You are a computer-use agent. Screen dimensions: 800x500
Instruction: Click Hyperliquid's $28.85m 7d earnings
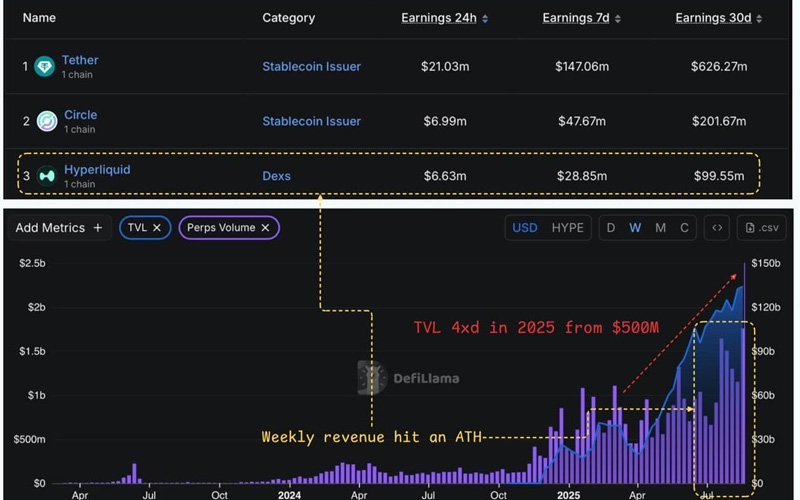coord(582,176)
